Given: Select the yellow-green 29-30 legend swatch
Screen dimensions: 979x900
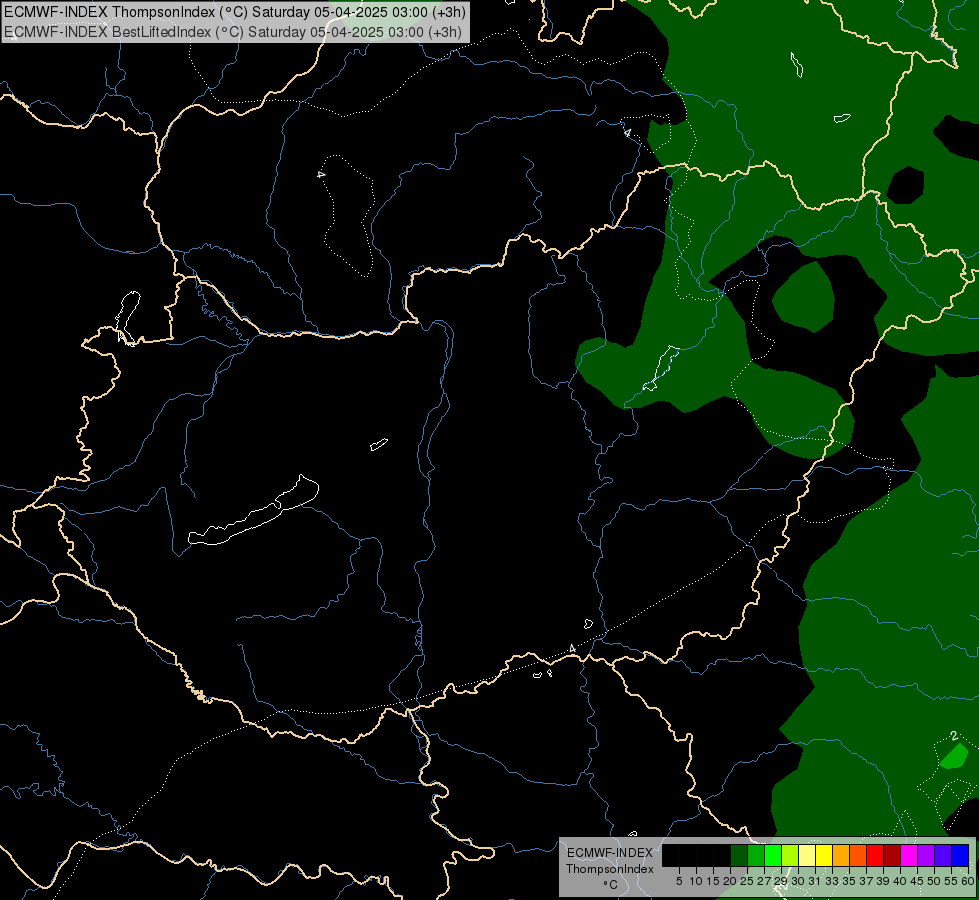Looking at the screenshot, I should click(x=790, y=855).
